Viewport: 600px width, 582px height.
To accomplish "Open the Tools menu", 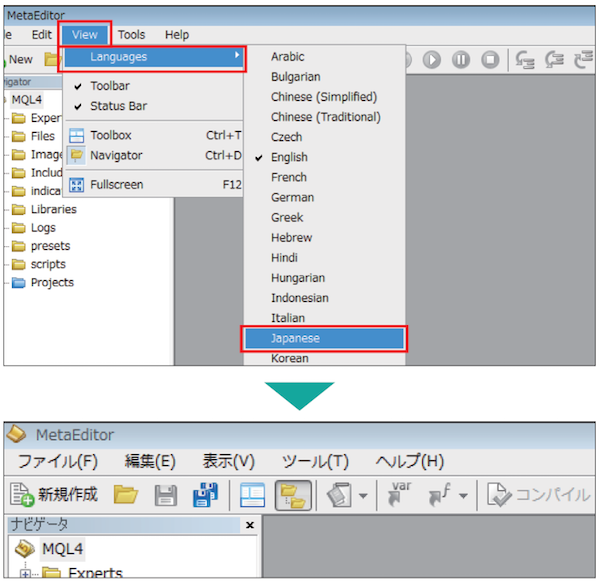I will point(131,35).
